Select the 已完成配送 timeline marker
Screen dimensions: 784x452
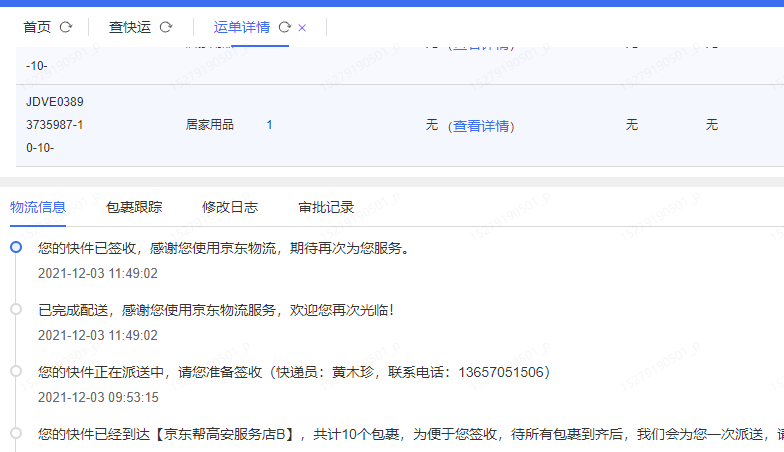tap(16, 309)
